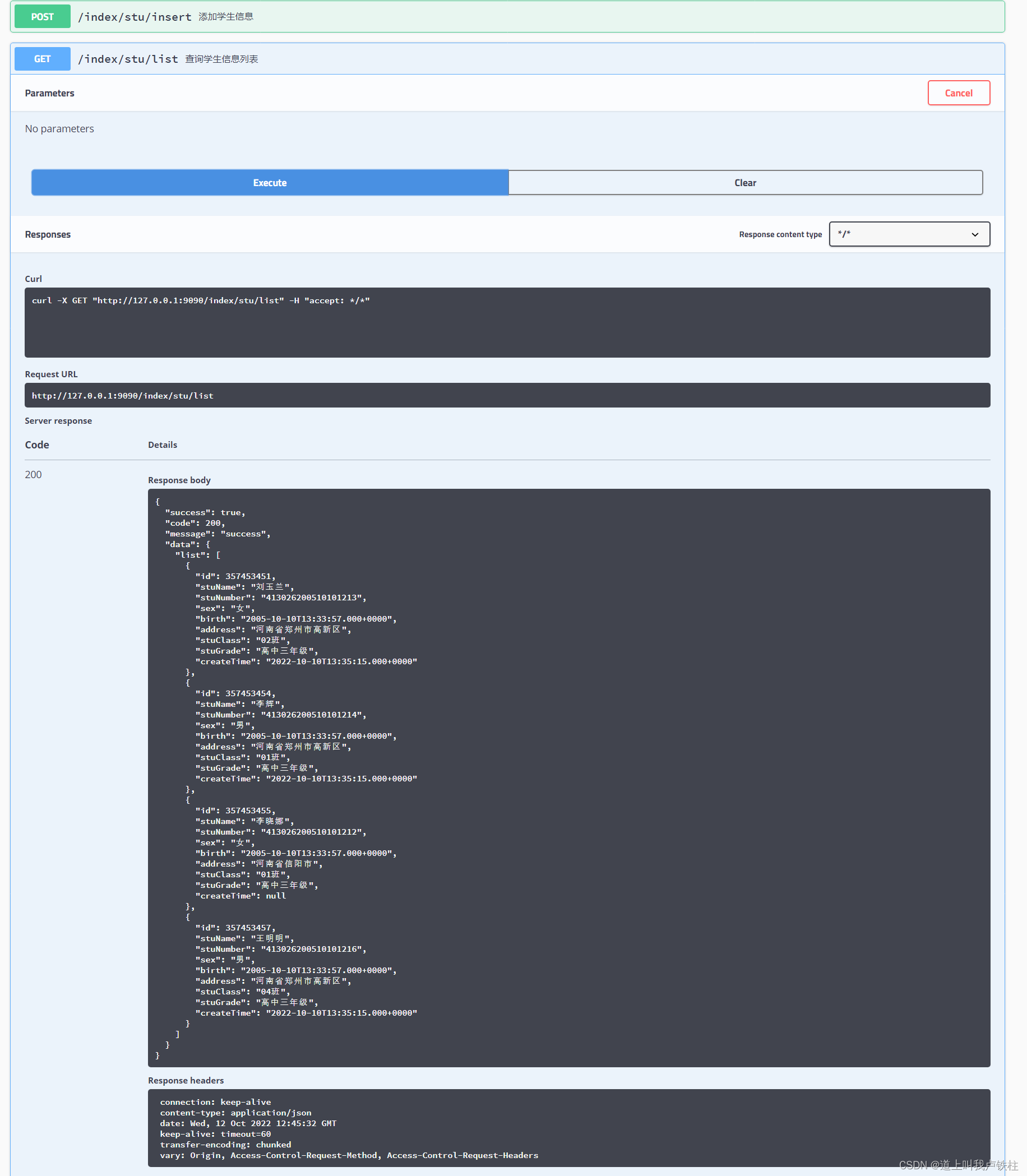Click the Clear button
The image size is (1027, 1176).
point(745,182)
